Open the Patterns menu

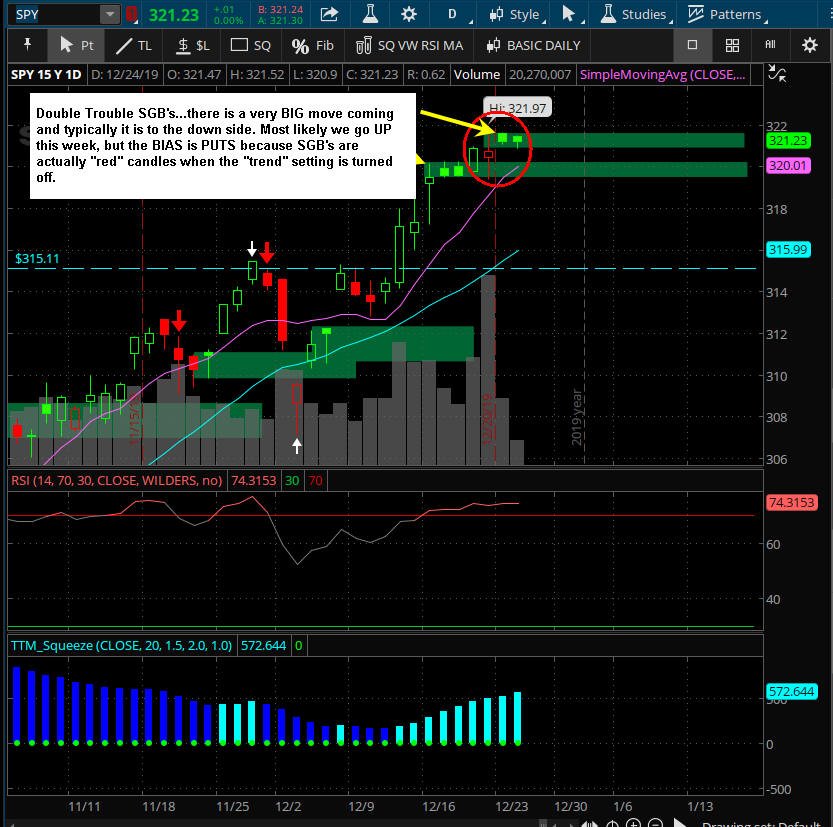pyautogui.click(x=726, y=14)
